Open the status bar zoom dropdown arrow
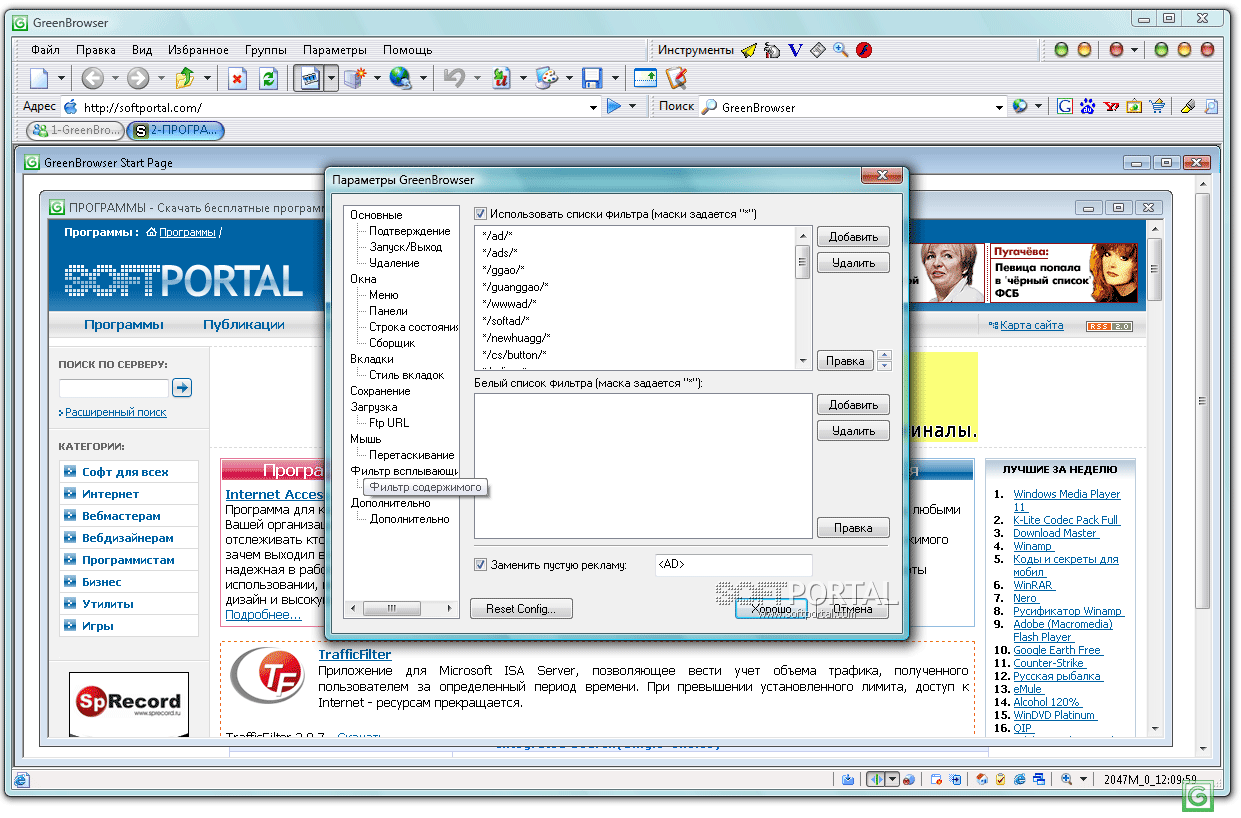The width and height of the screenshot is (1241, 818). click(1085, 780)
